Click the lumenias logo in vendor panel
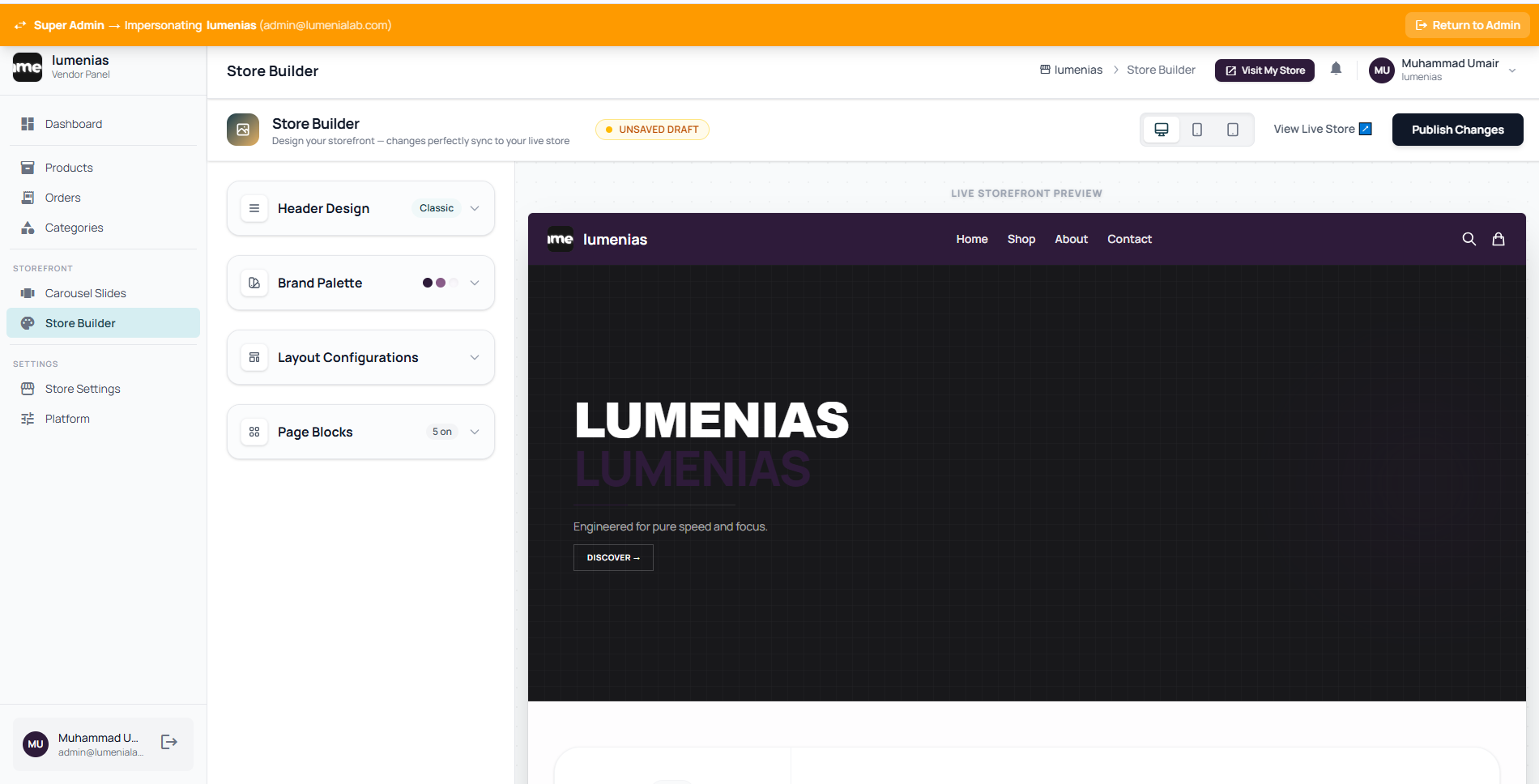Image resolution: width=1539 pixels, height=784 pixels. pos(28,67)
